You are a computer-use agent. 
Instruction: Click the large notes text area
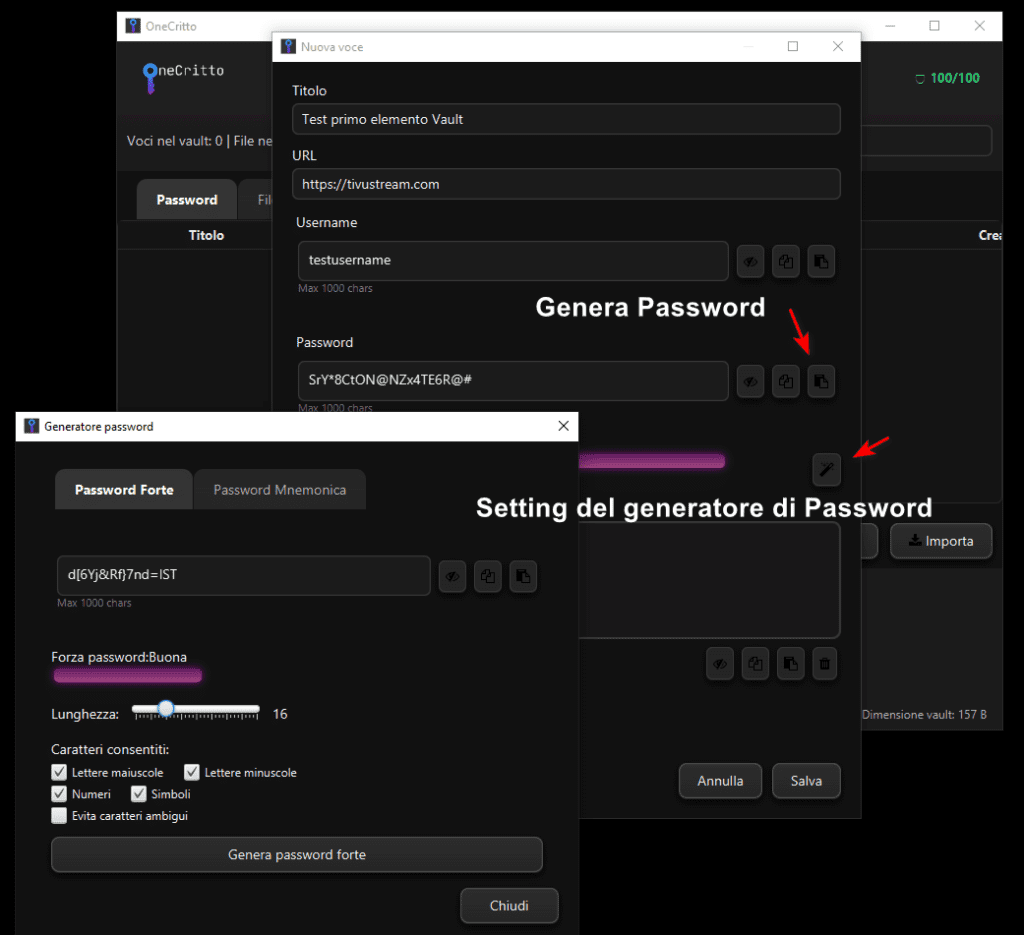tap(709, 580)
